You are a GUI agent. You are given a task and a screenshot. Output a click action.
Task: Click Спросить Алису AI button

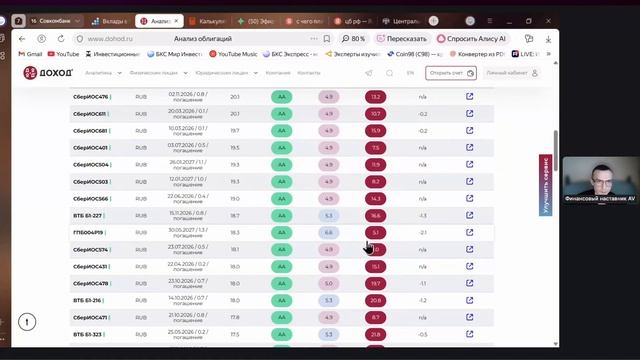(x=472, y=39)
